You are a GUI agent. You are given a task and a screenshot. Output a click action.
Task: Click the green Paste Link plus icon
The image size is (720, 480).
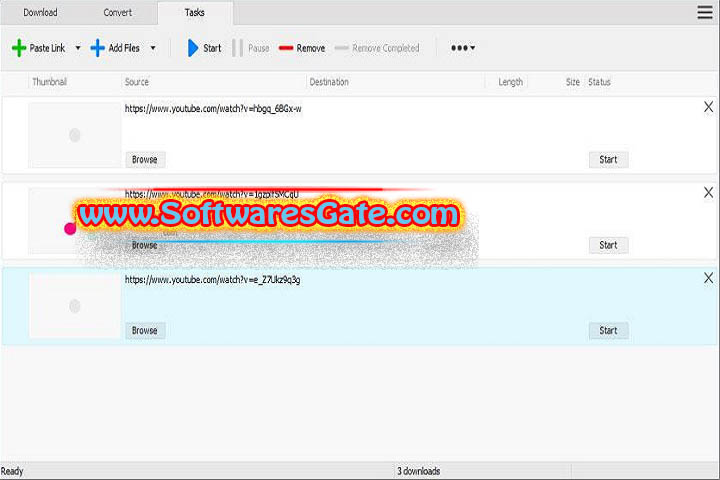tap(19, 48)
